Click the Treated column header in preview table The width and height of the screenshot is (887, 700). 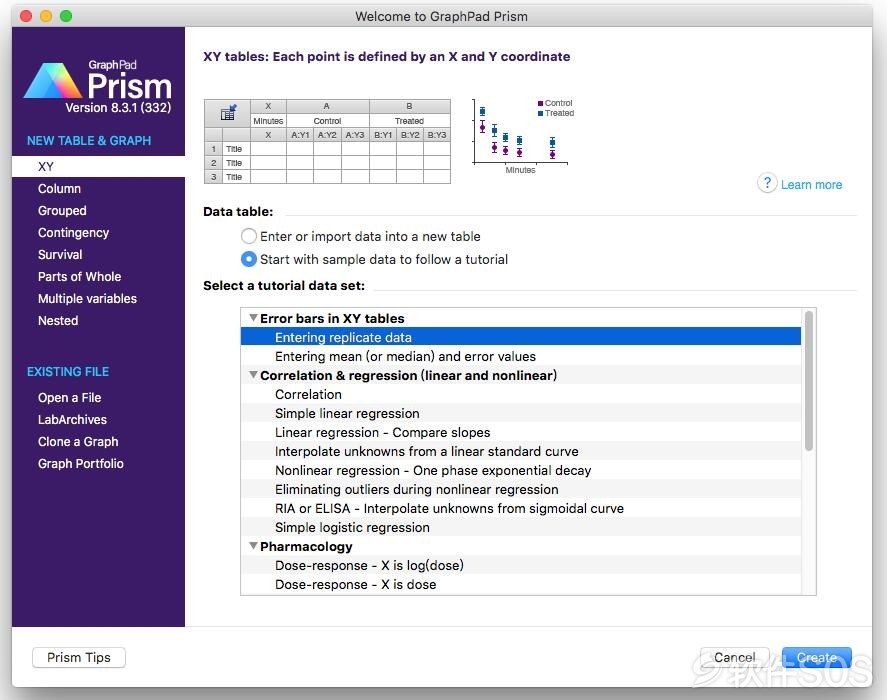[x=410, y=121]
